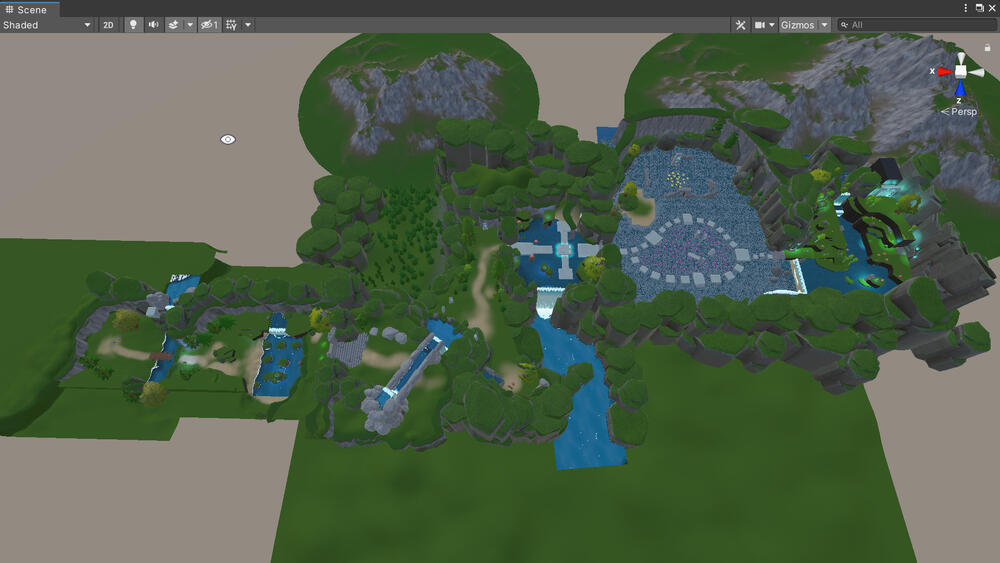Toggle hidden objects visibility counter
Viewport: 1000px width, 563px height.
(x=209, y=25)
